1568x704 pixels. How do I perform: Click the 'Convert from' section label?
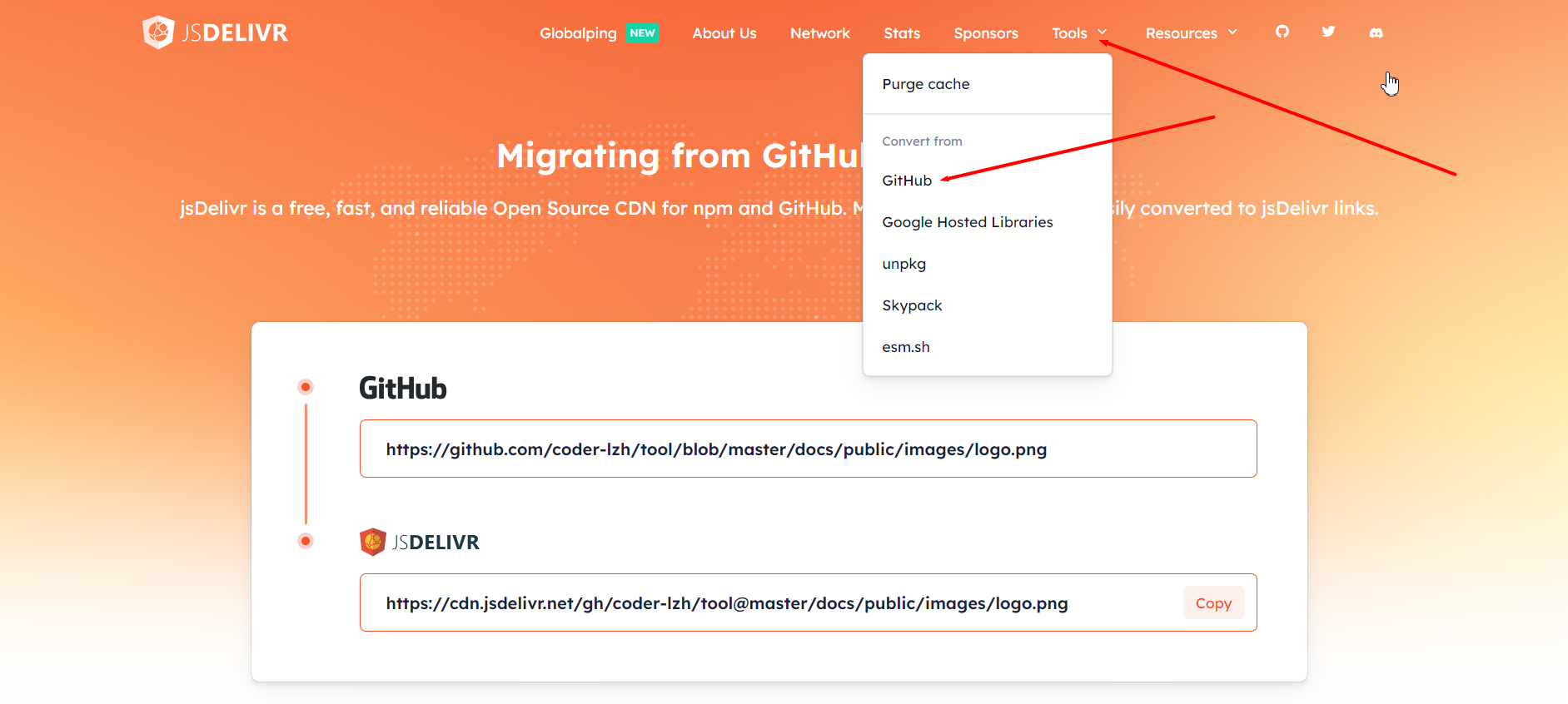coord(922,141)
